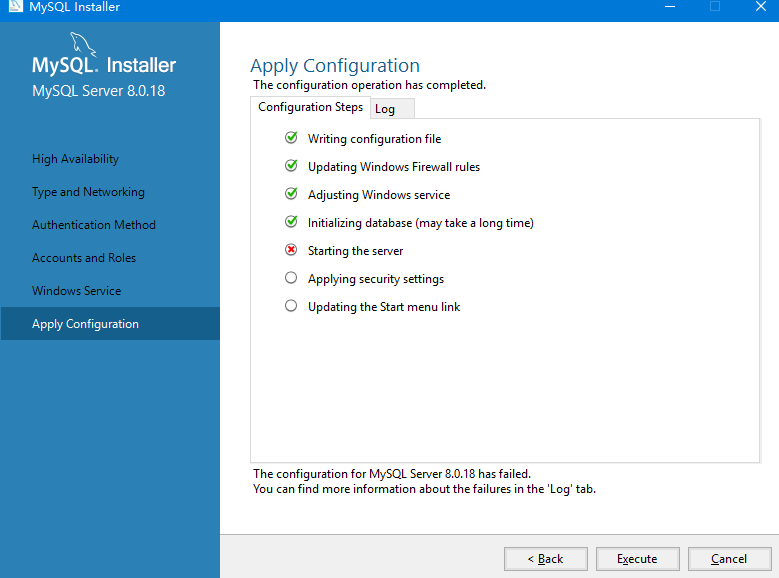
Task: Click the 'find more information... Log tab' message
Action: coord(424,489)
